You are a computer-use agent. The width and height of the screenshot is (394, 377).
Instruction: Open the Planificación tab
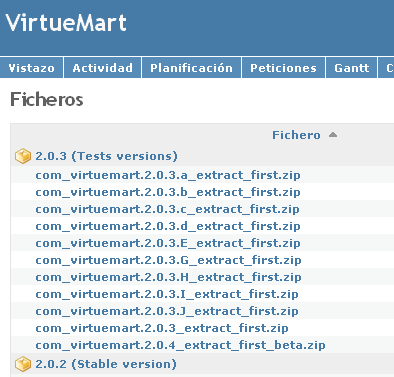[x=191, y=68]
